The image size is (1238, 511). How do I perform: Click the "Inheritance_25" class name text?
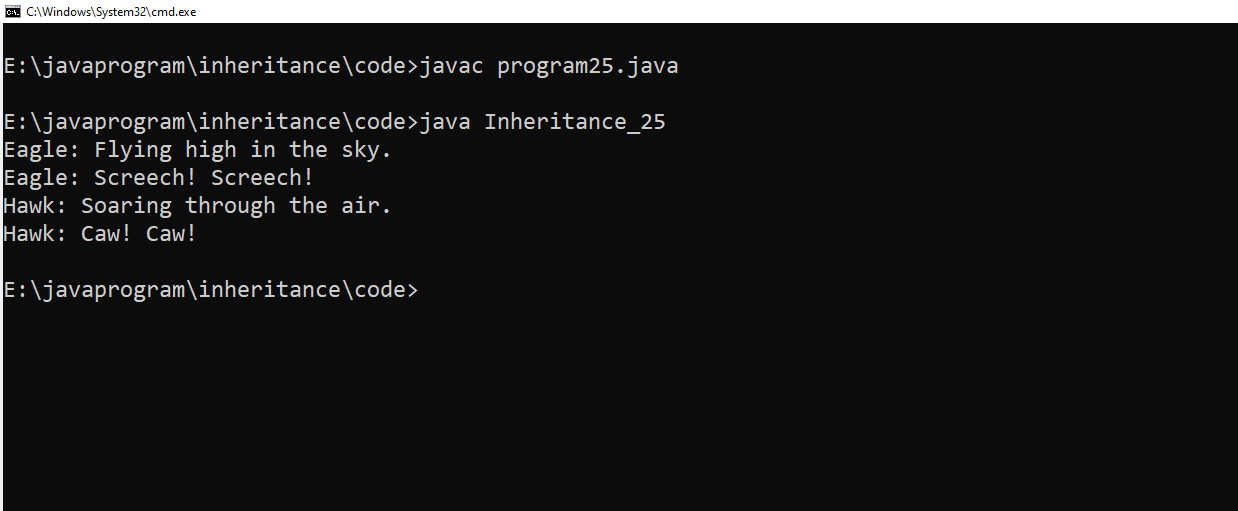click(x=575, y=122)
